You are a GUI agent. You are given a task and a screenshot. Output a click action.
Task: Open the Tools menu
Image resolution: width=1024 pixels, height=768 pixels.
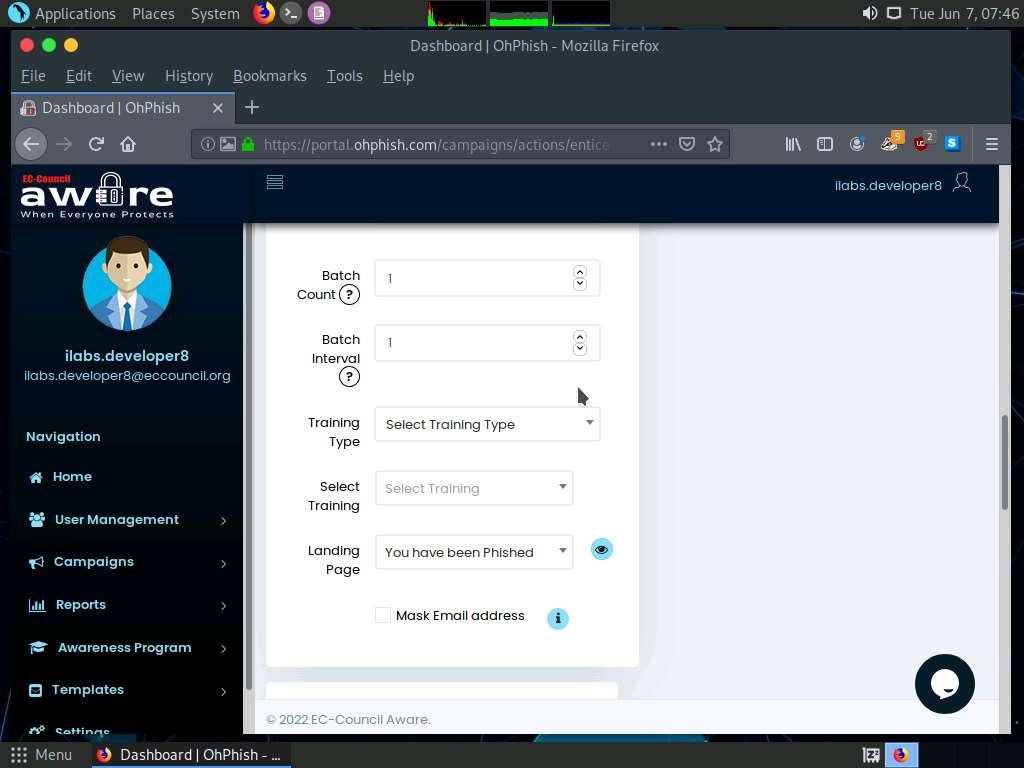[345, 76]
